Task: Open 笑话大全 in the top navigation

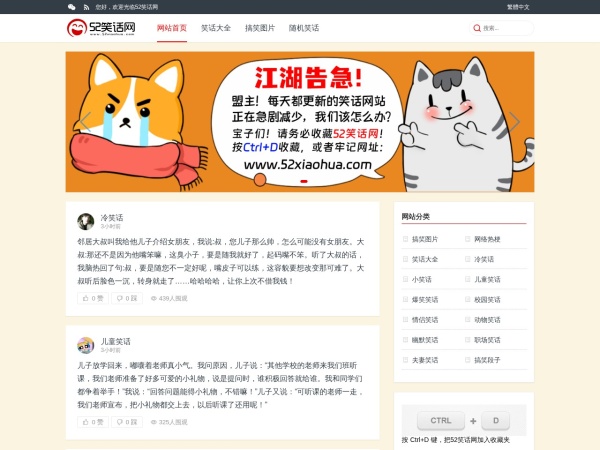Action: (216, 28)
